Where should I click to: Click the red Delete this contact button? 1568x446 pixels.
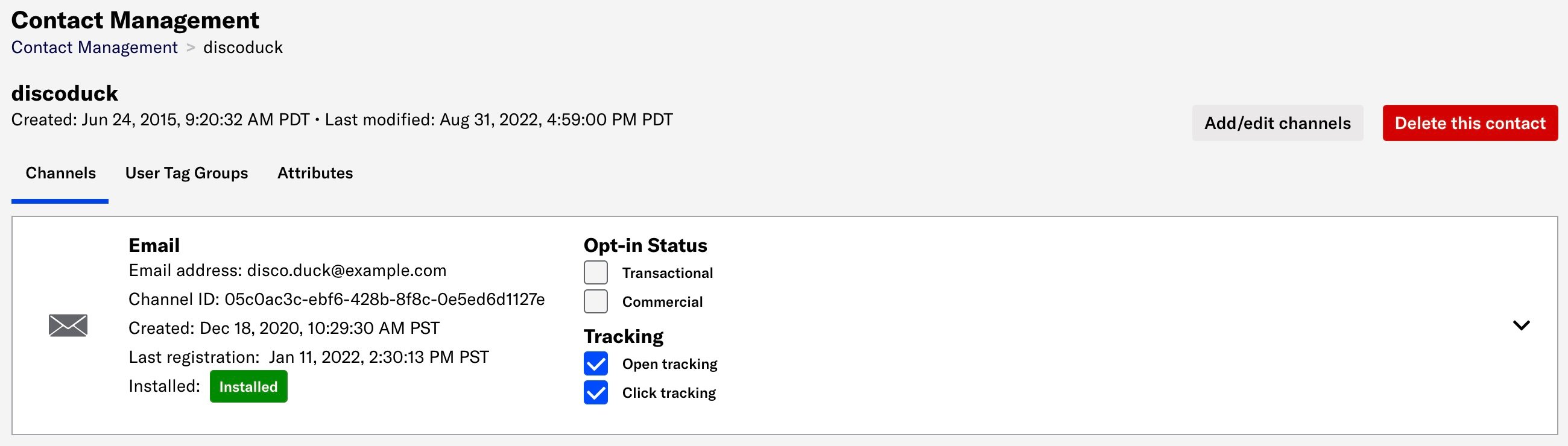(1469, 124)
